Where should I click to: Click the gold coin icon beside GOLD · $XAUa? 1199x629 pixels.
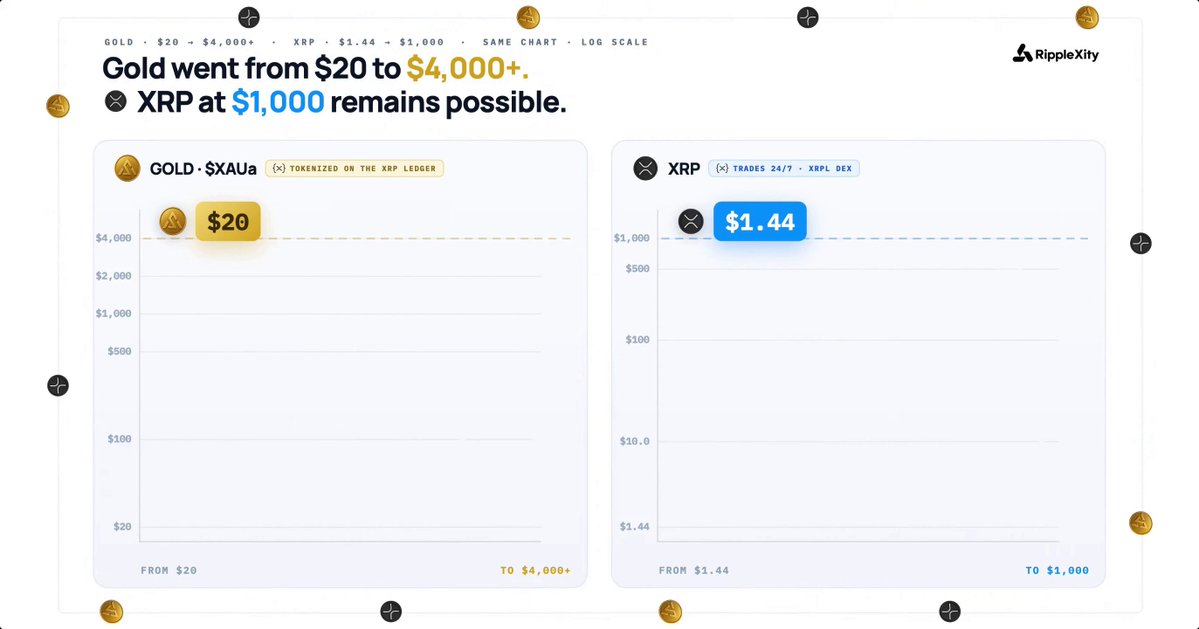[x=127, y=168]
